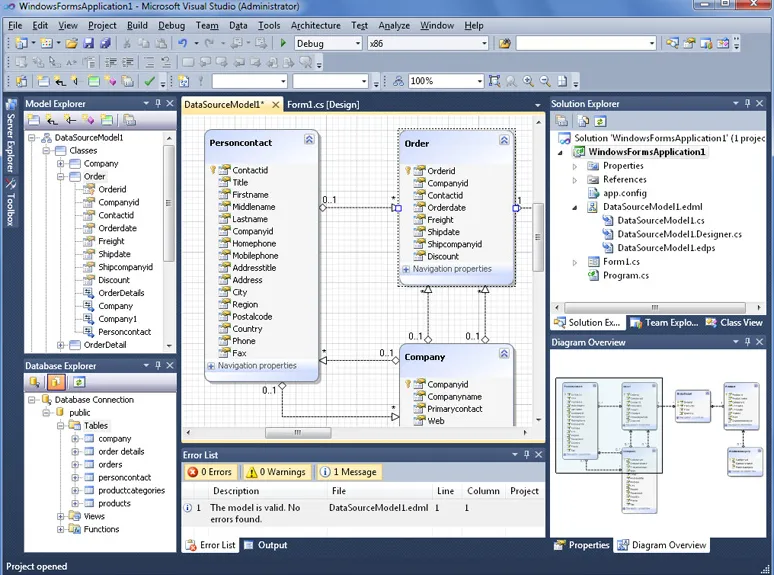Expand Navigation properties in Order entity

(x=406, y=269)
